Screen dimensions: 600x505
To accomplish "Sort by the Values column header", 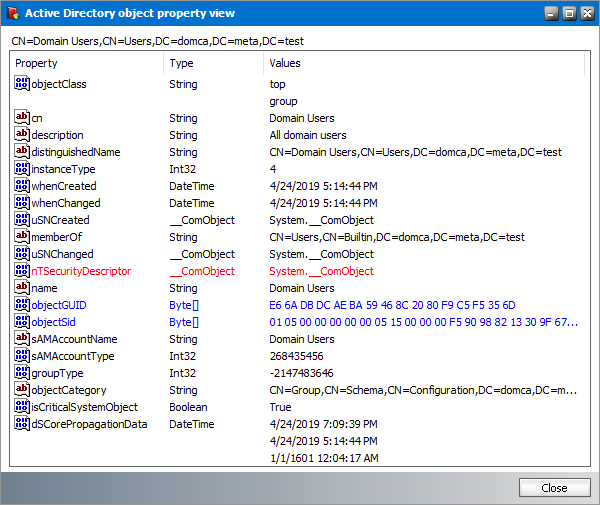I will tap(424, 63).
